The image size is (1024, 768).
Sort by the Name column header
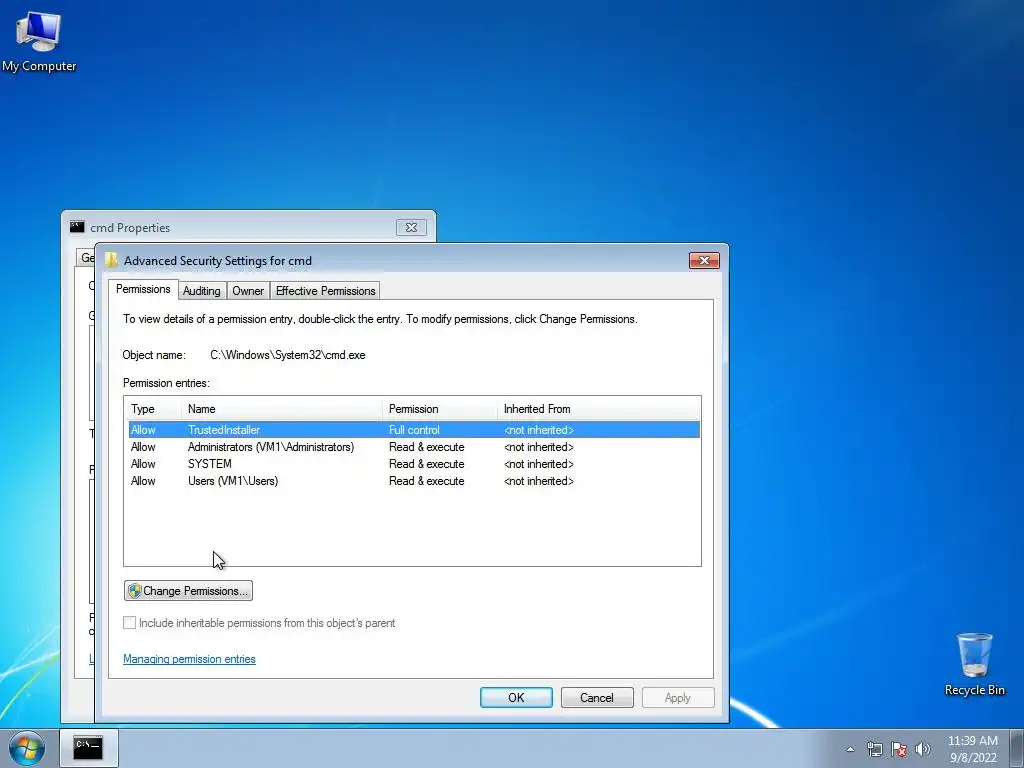coord(282,409)
